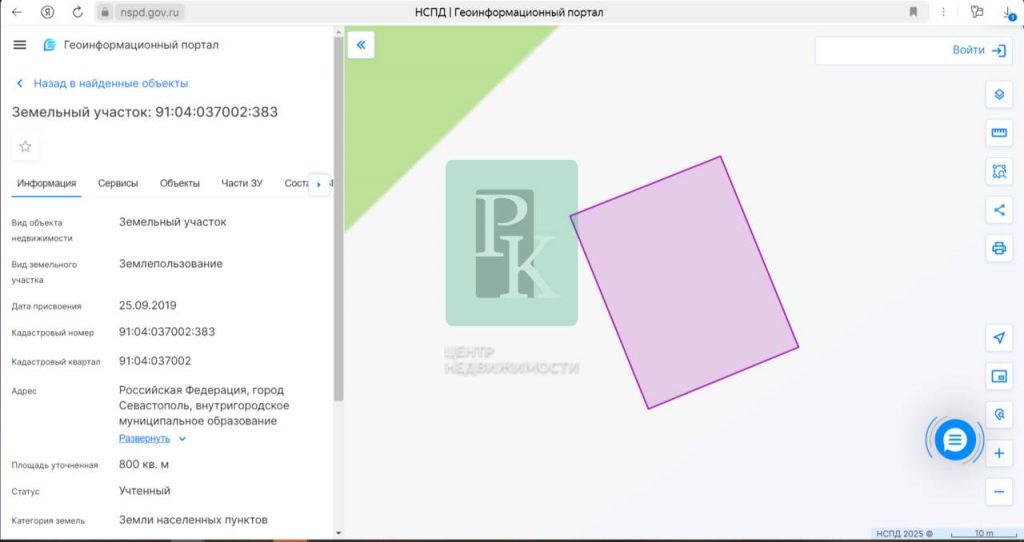
Task: Open the partially visible Состав tab
Action: tap(296, 183)
